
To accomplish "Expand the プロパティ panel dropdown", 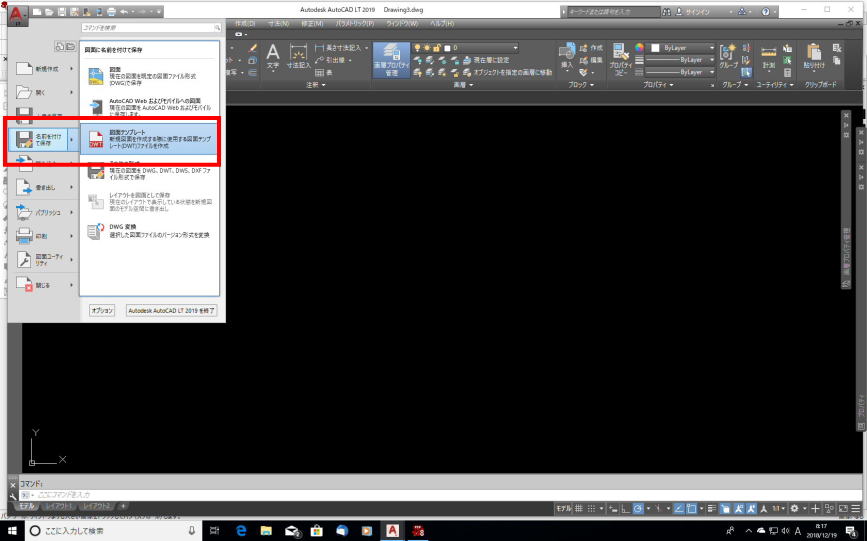I will pyautogui.click(x=658, y=85).
